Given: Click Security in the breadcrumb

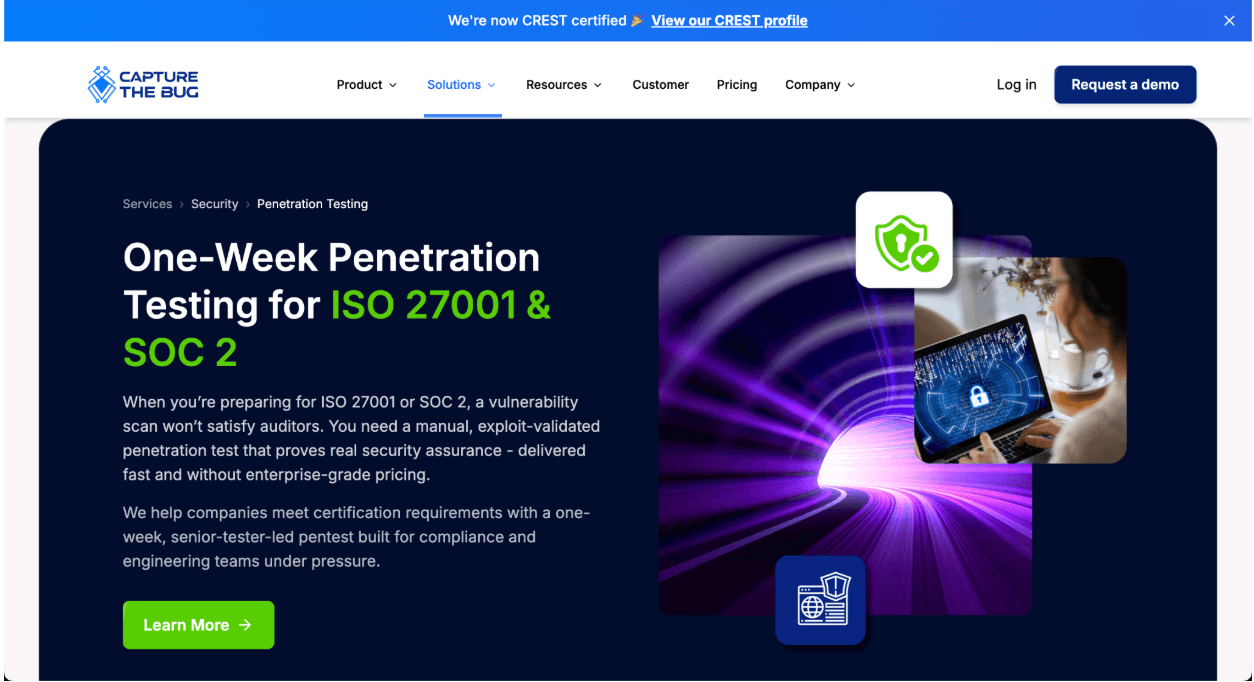Looking at the screenshot, I should (214, 204).
